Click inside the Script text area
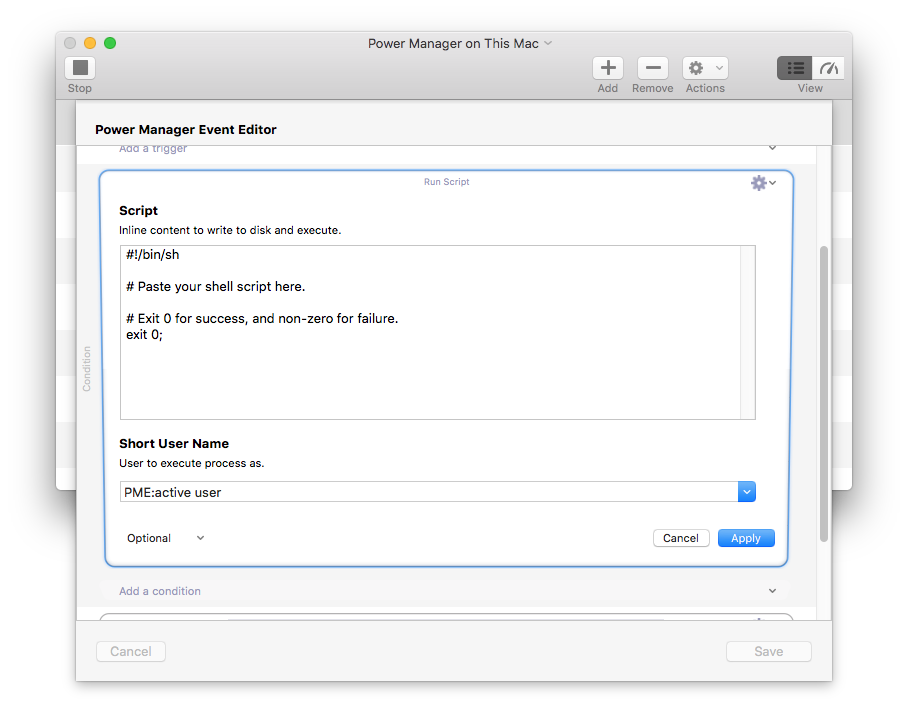This screenshot has width=908, height=702. click(430, 332)
